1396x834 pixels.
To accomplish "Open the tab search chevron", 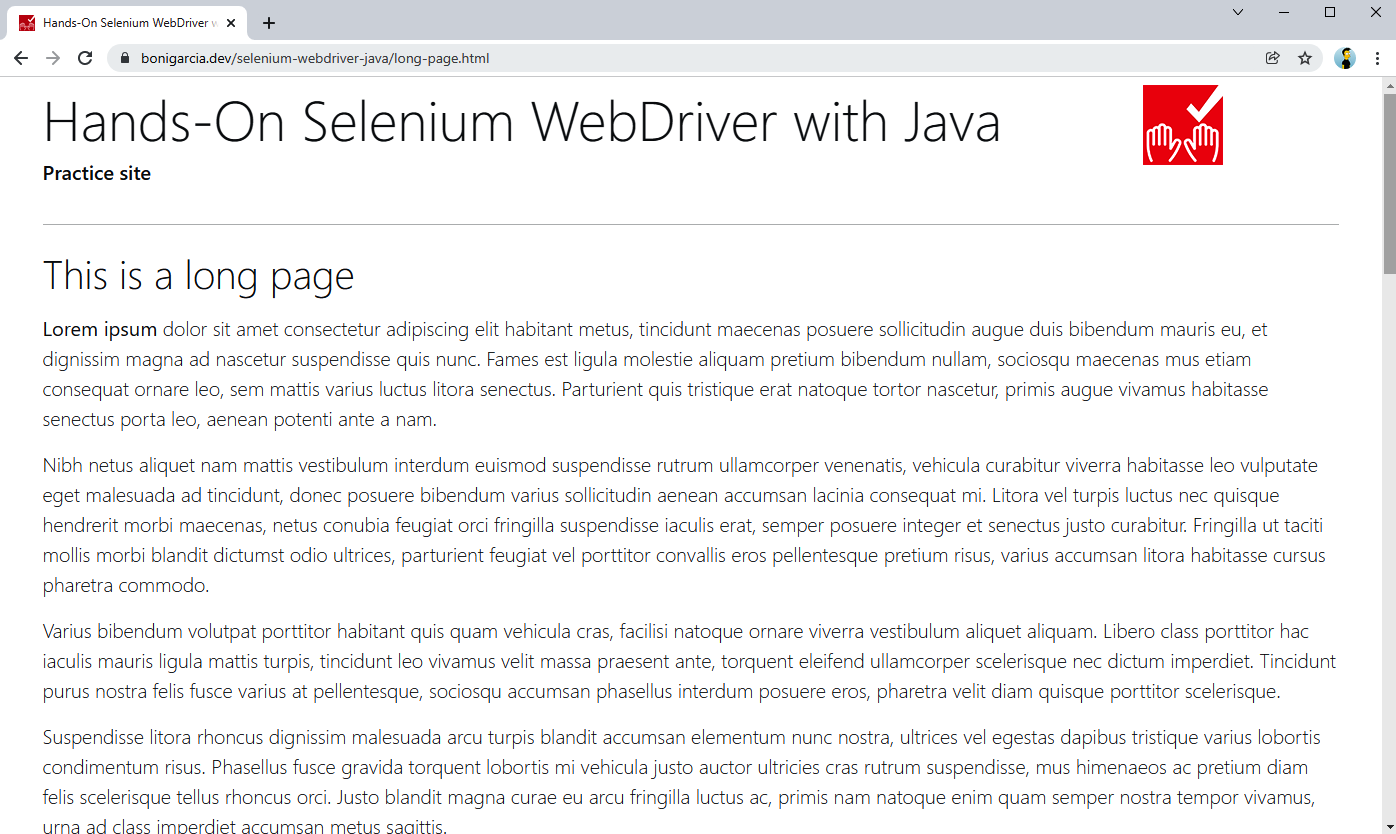I will pos(1238,12).
